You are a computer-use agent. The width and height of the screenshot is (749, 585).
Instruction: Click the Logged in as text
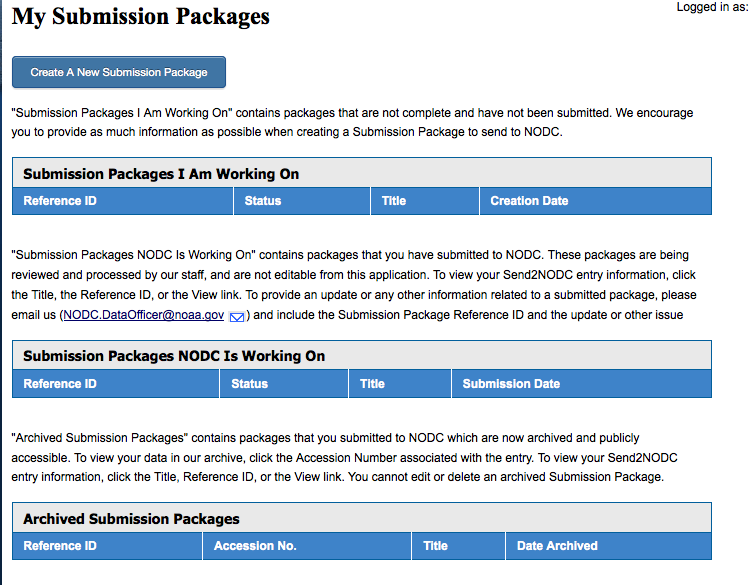pos(710,8)
